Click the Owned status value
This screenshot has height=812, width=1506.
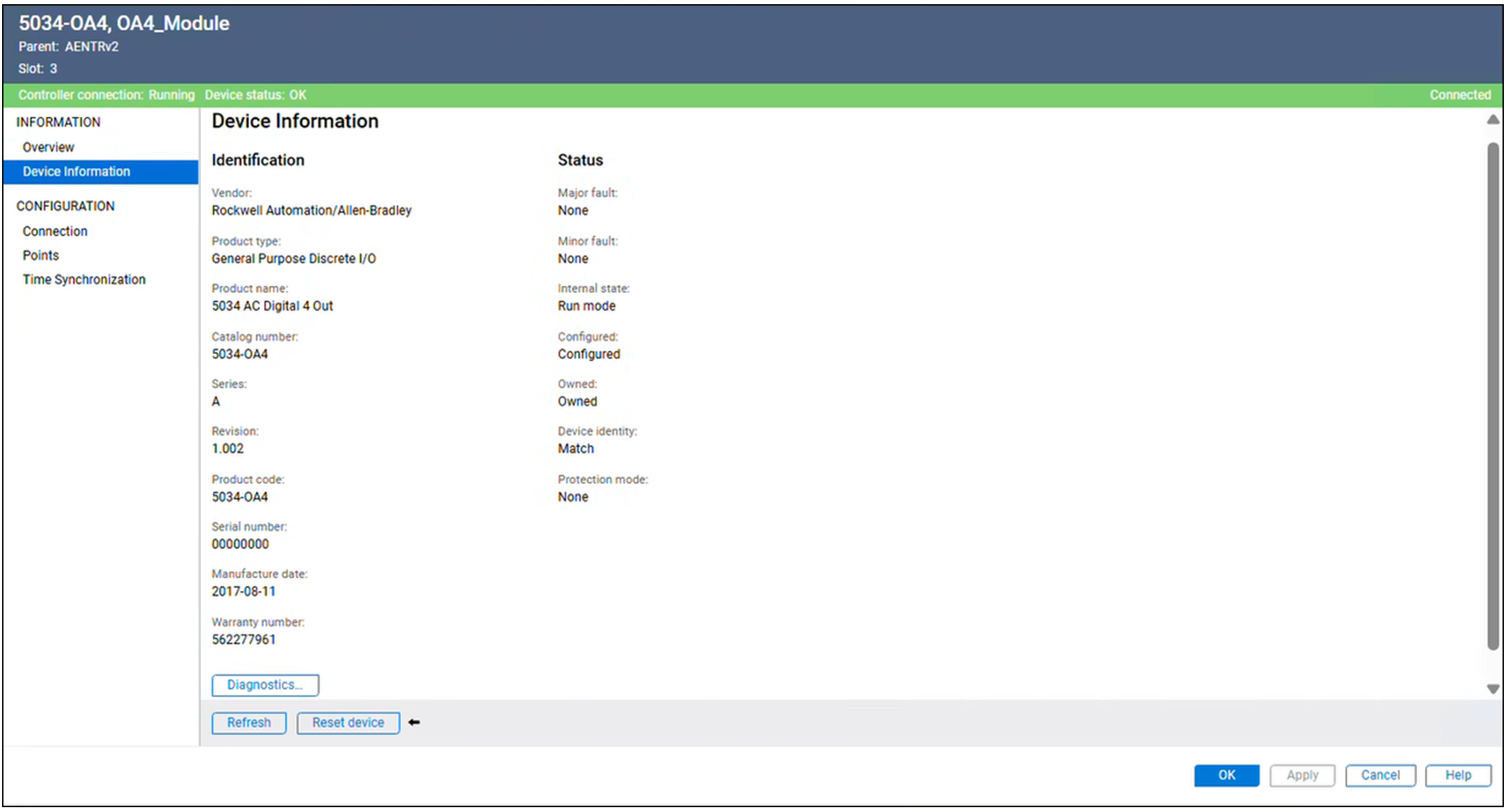577,401
